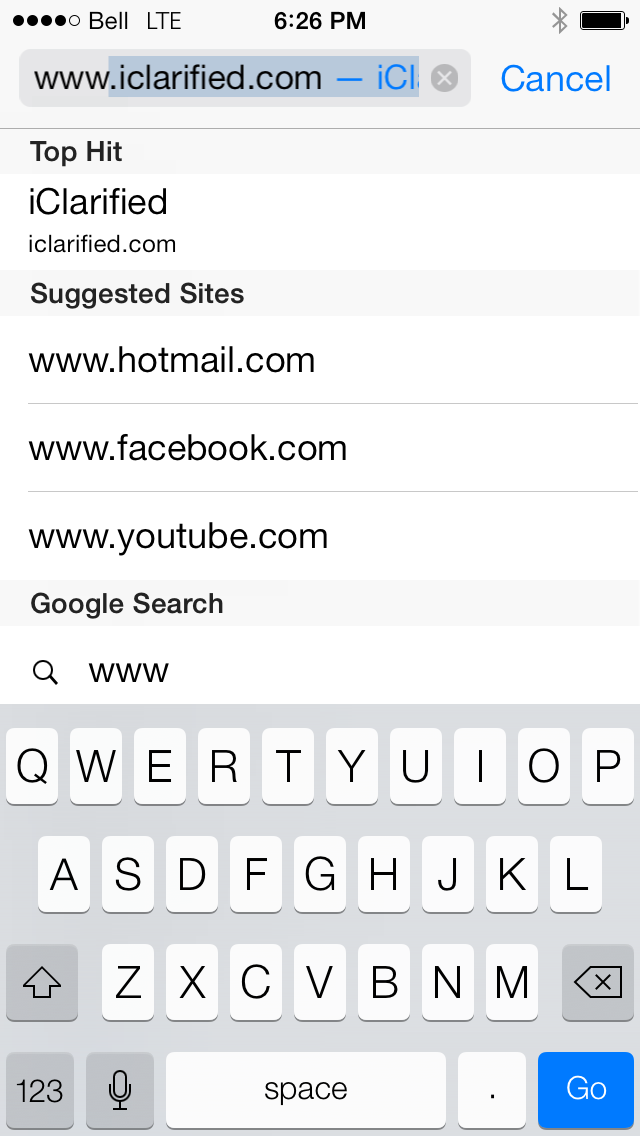The height and width of the screenshot is (1136, 640).
Task: Select www.facebook.com suggested site
Action: click(320, 448)
